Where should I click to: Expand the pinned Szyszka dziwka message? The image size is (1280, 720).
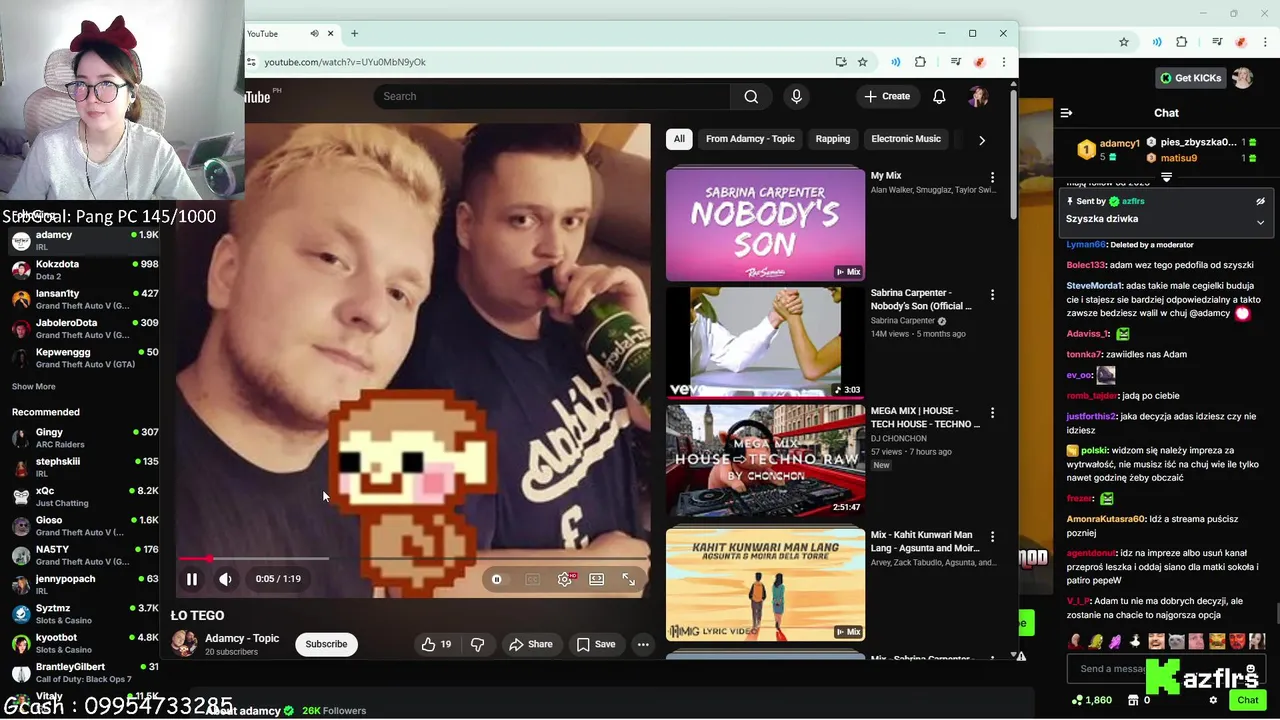pyautogui.click(x=1260, y=222)
